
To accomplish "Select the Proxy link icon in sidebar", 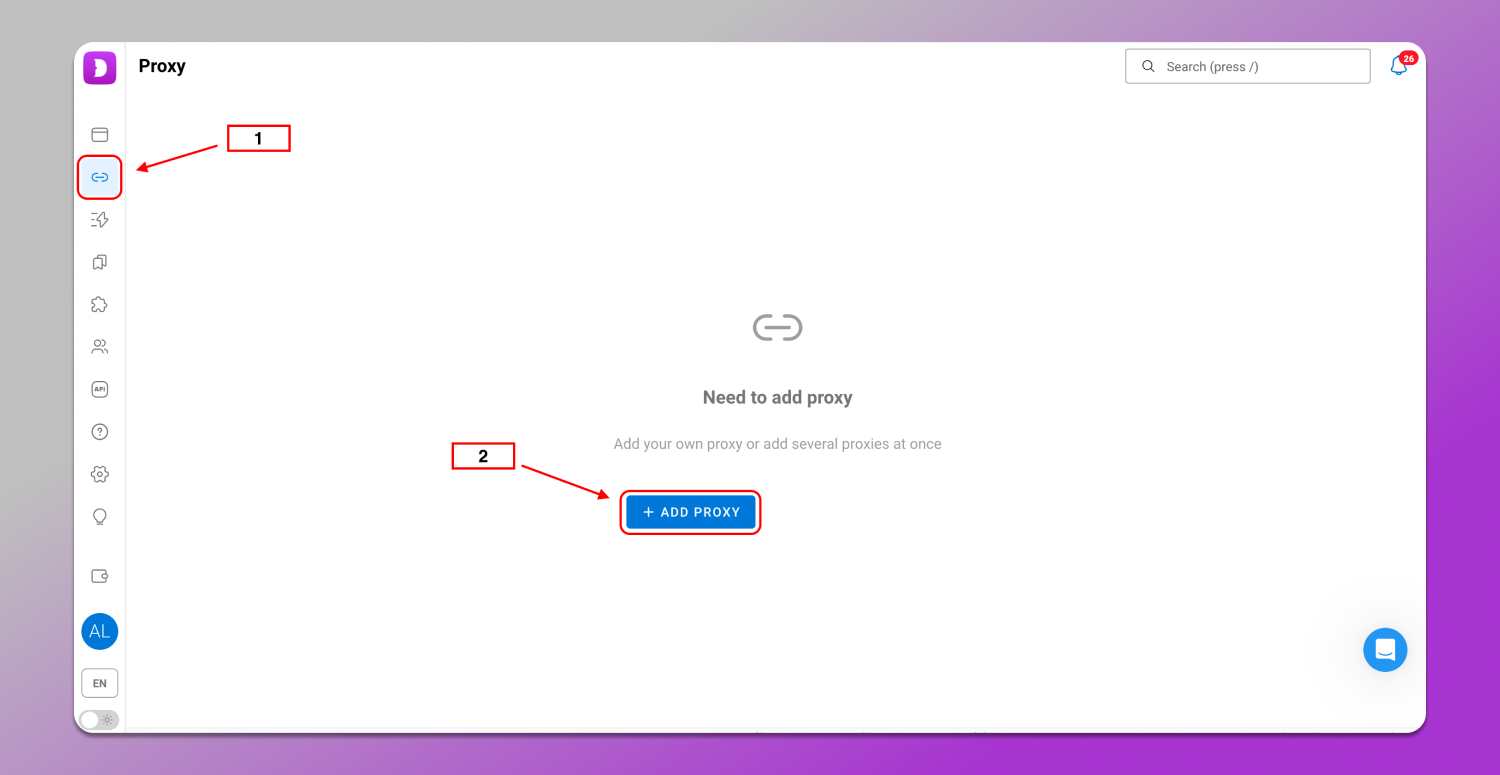I will [100, 177].
